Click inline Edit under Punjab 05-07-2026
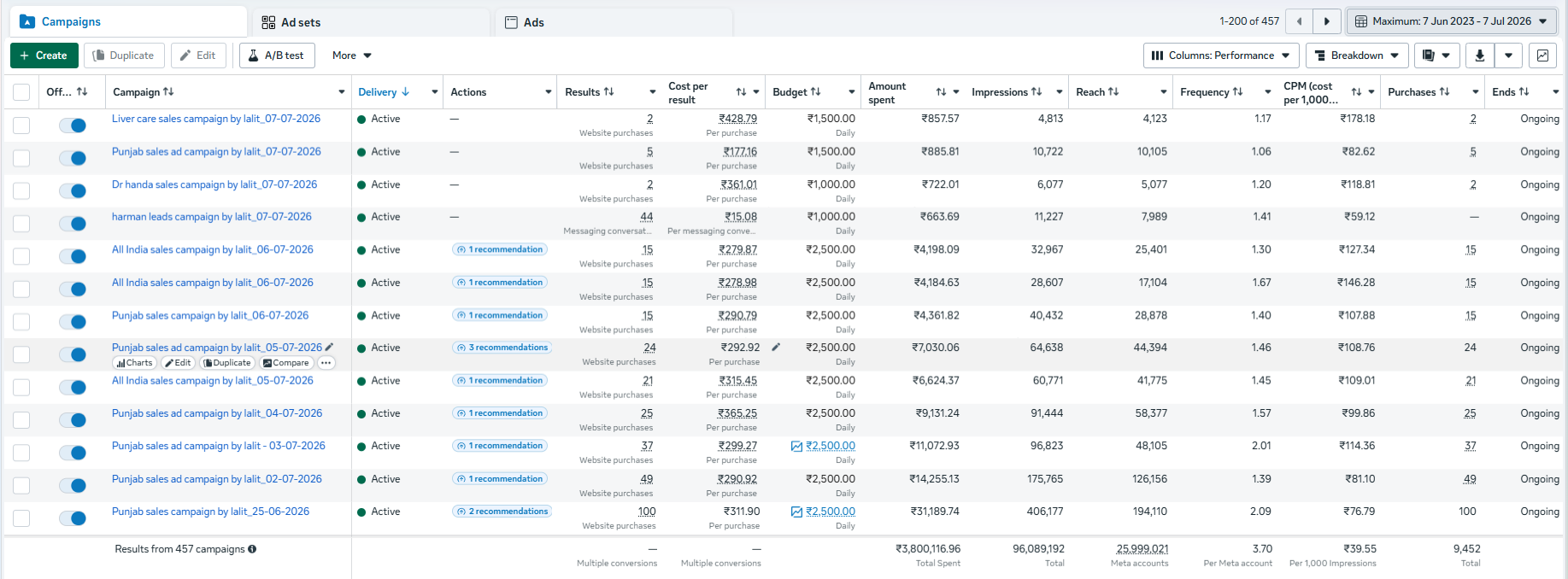This screenshot has height=579, width=1568. point(178,363)
